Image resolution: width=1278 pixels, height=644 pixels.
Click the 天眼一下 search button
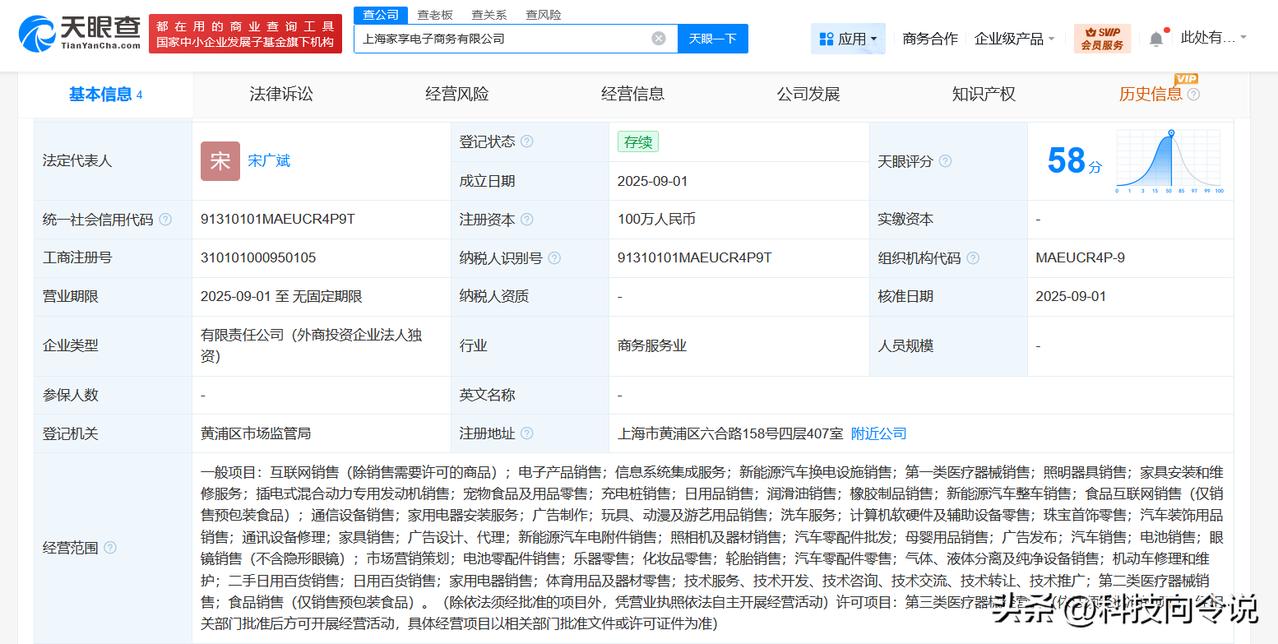713,39
